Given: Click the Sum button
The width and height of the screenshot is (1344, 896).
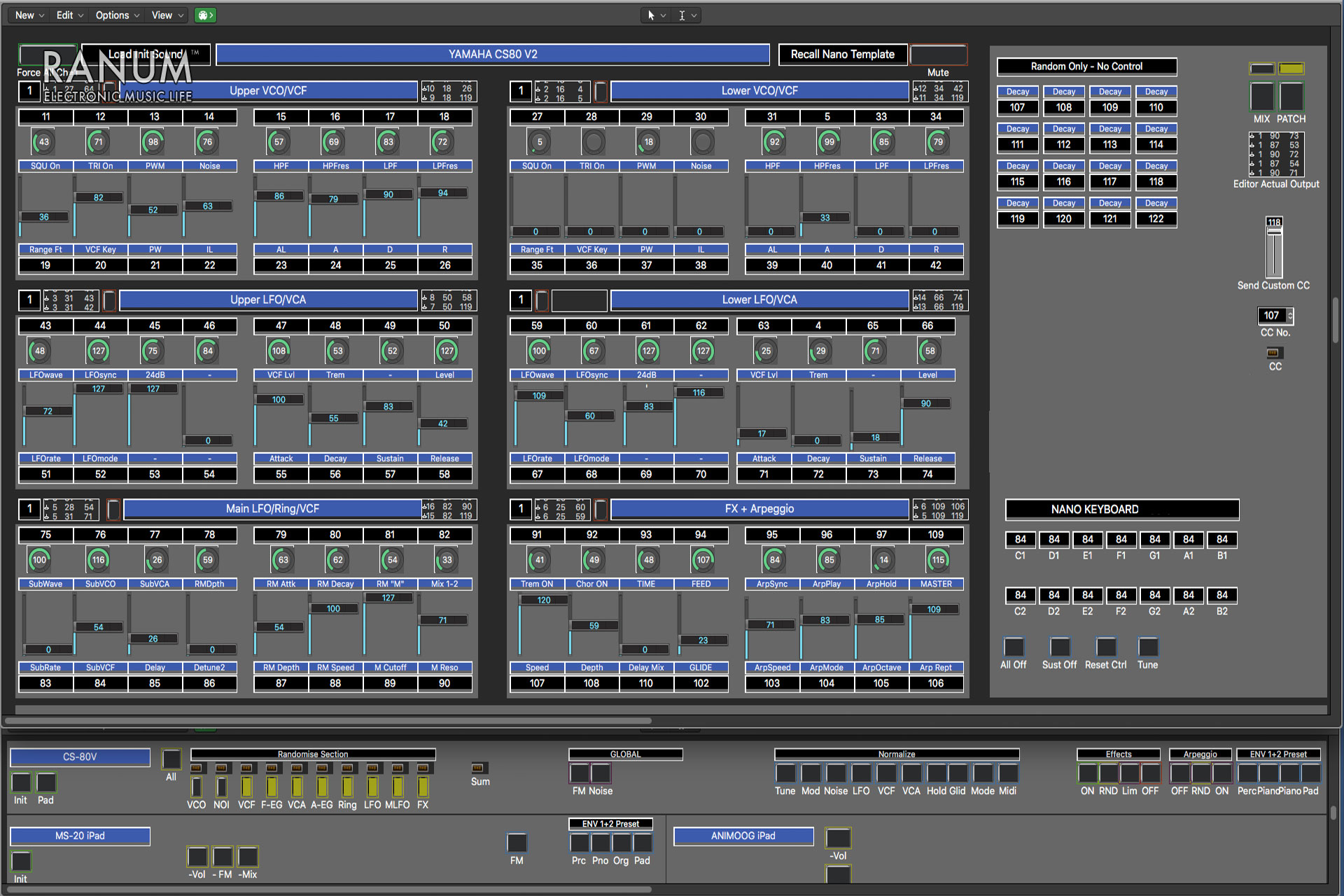Looking at the screenshot, I should click(479, 768).
